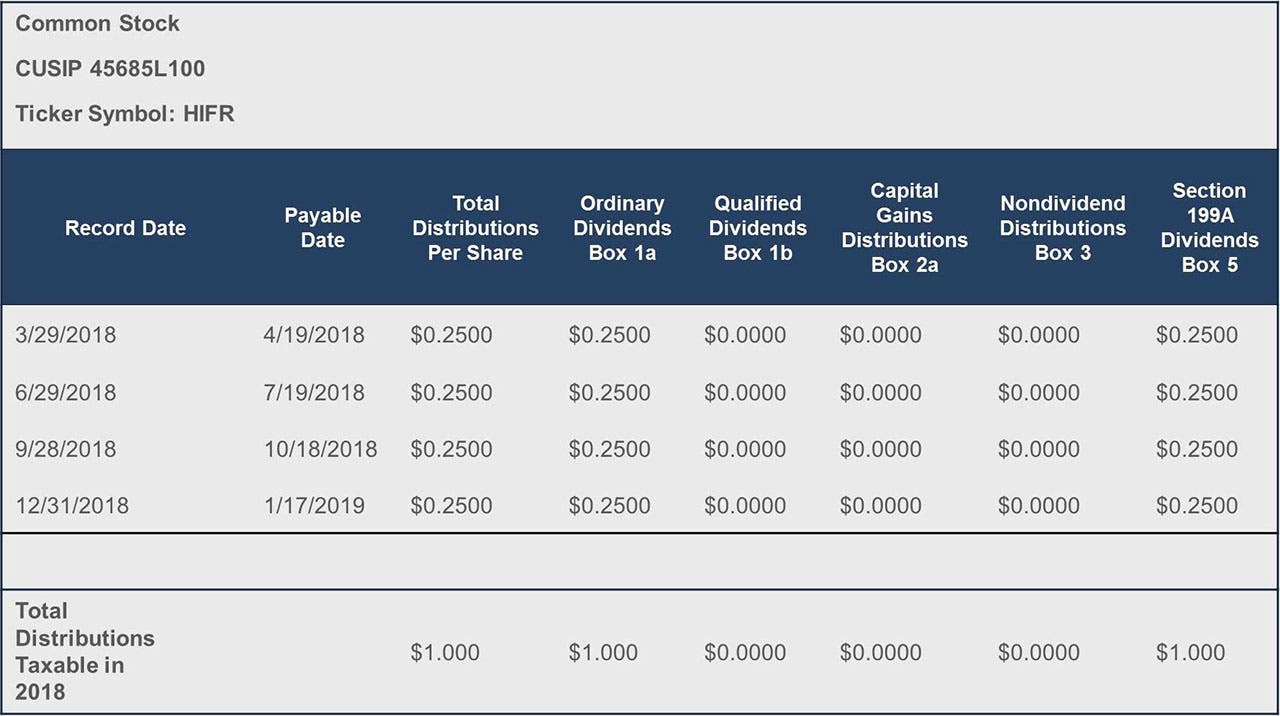Select the Ticker Symbol: HIFR text
1280x716 pixels.
pyautogui.click(x=125, y=113)
